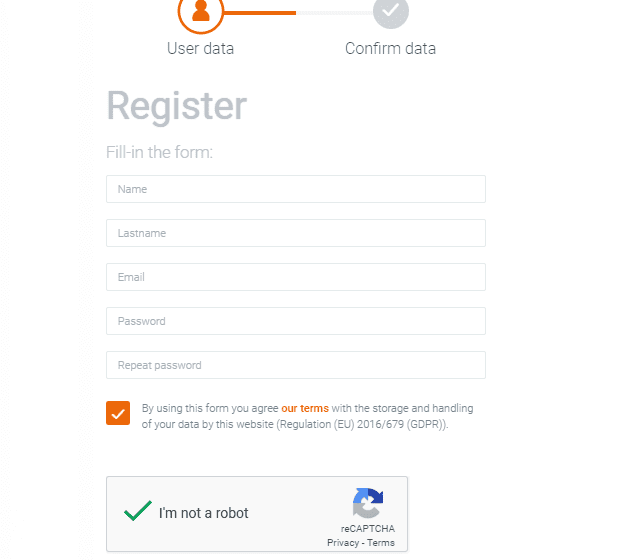
Task: Select the Email input field
Action: click(x=295, y=277)
